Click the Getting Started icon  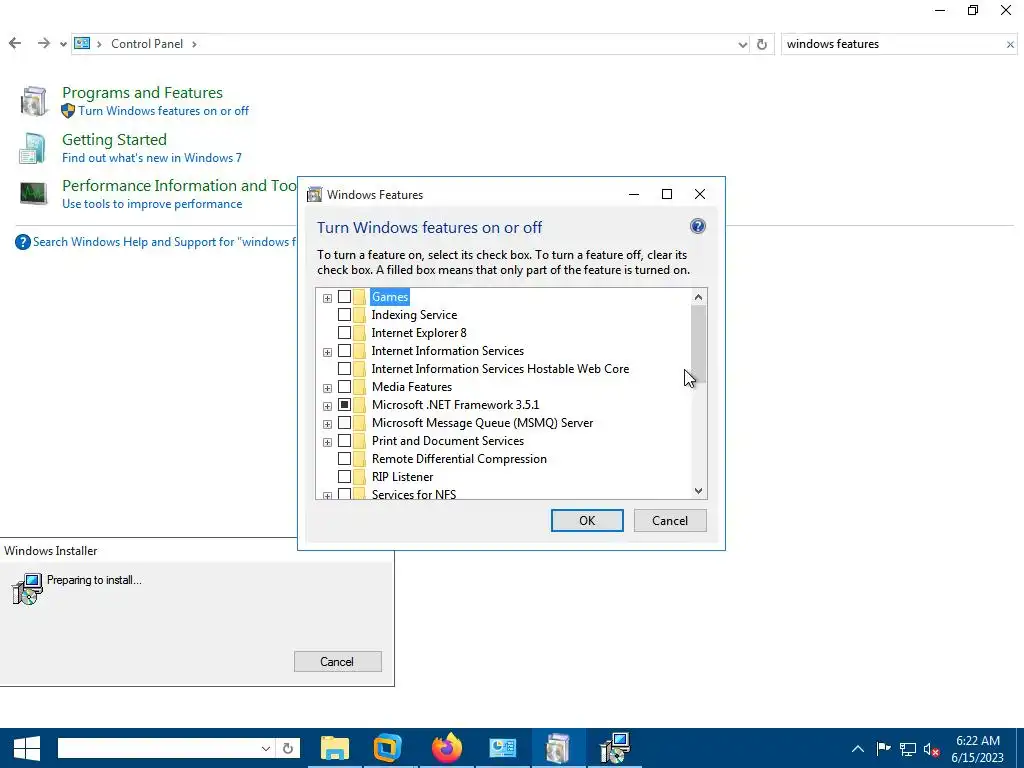tap(32, 148)
